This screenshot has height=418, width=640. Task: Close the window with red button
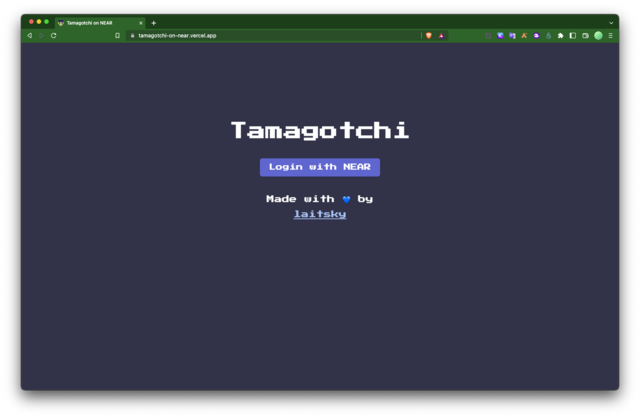coord(31,22)
